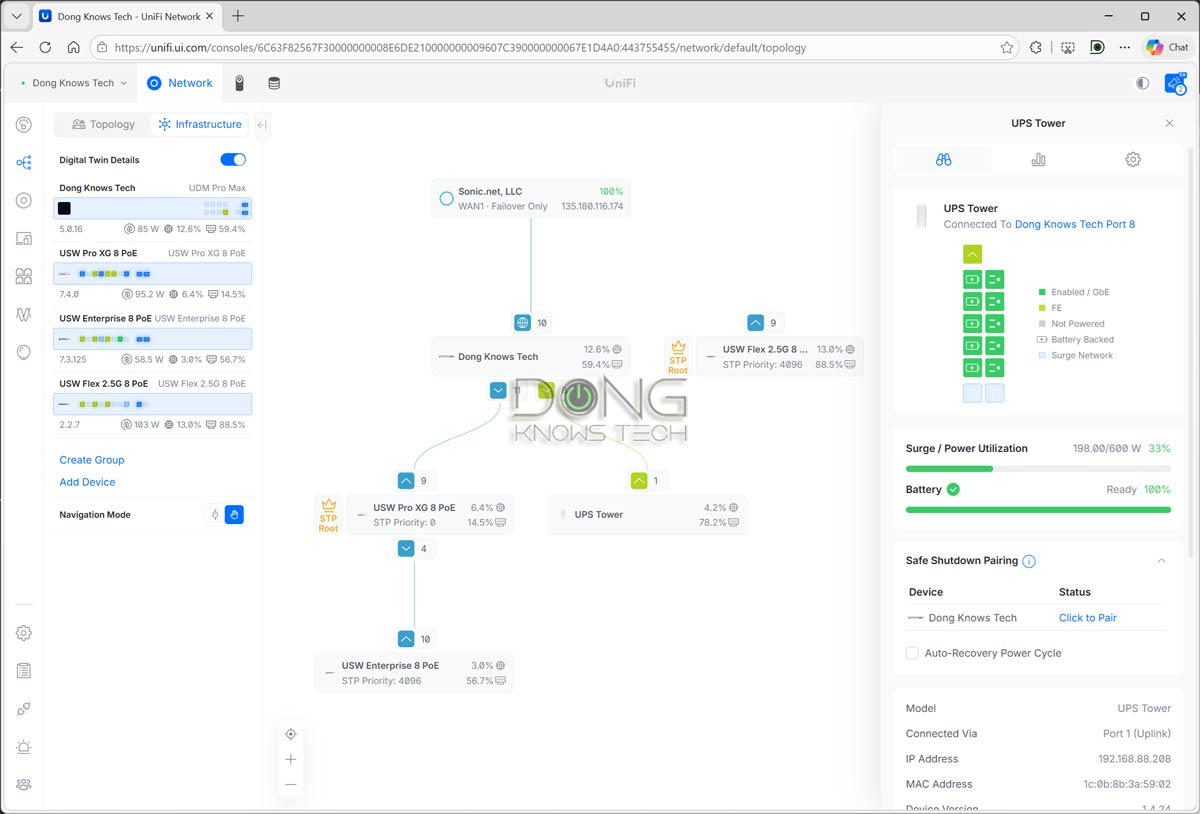Select the blue Topology icon in the left sidebar
Image resolution: width=1200 pixels, height=814 pixels.
(x=23, y=162)
